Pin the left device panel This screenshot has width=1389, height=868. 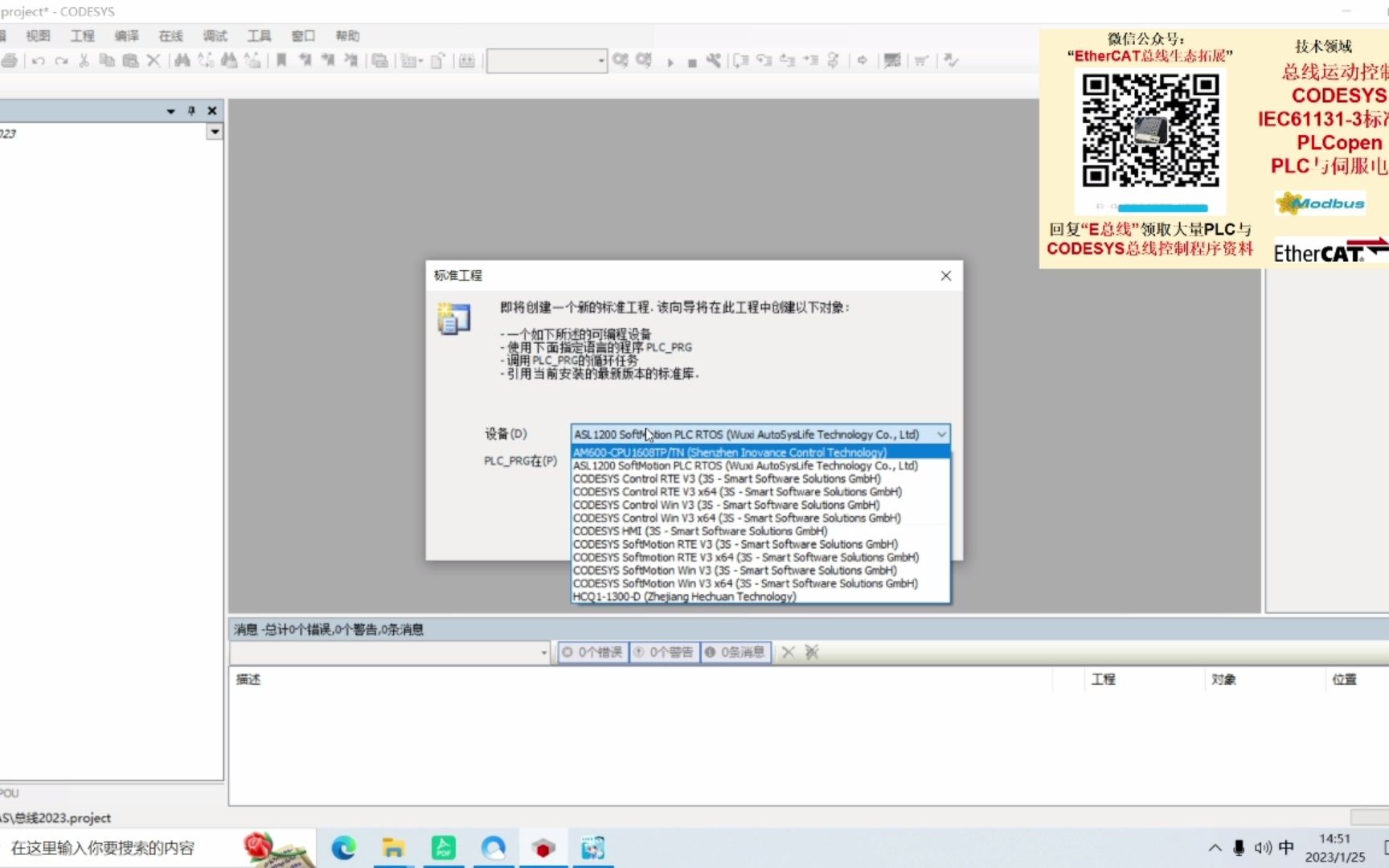tap(191, 111)
